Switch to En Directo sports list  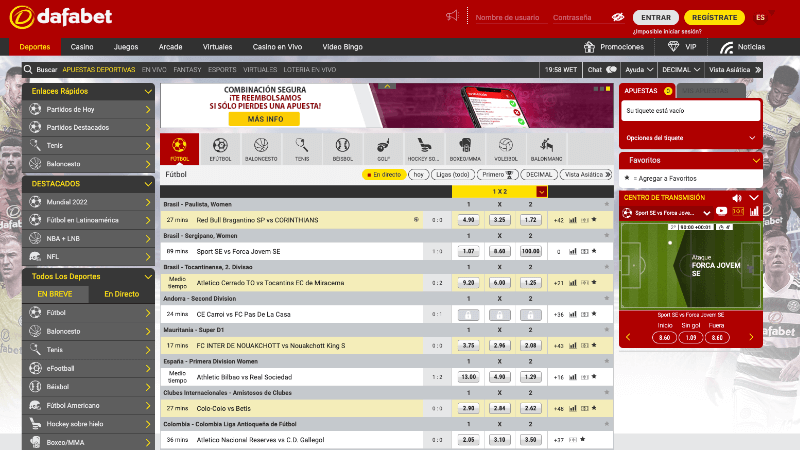click(x=121, y=294)
